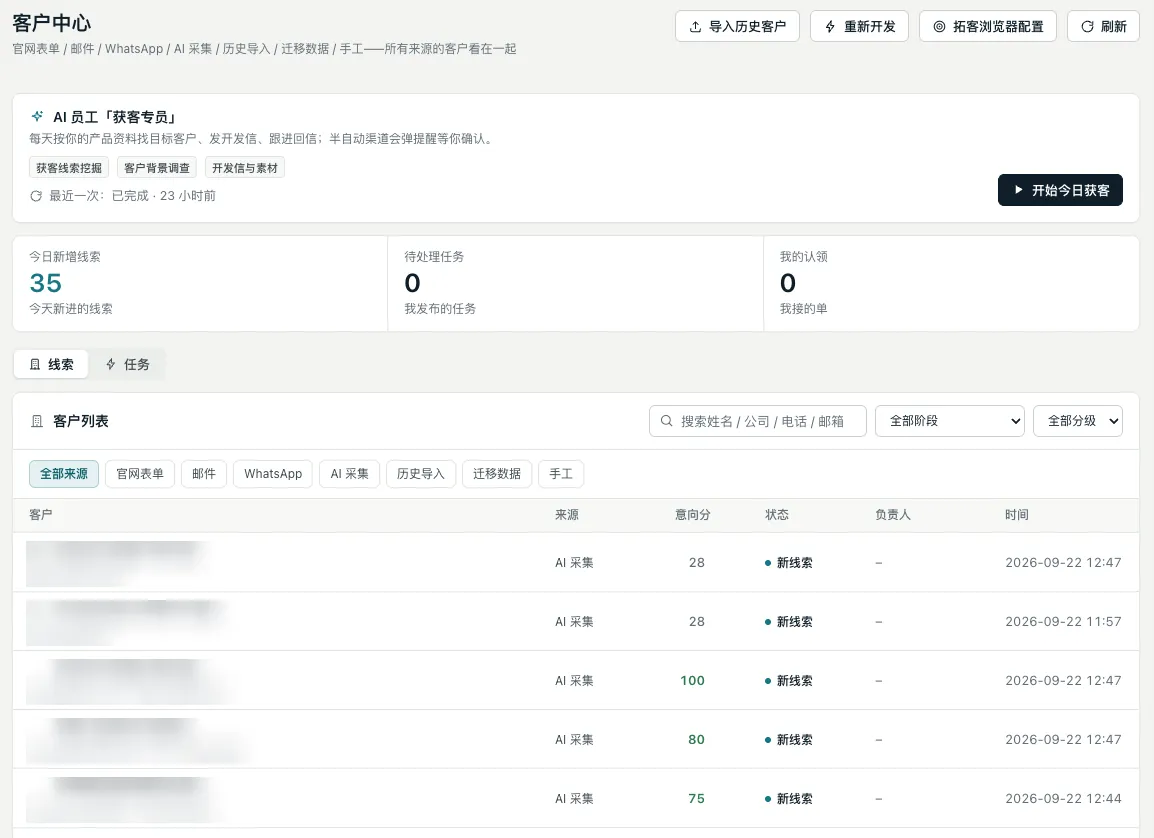Click the 获客线索挖掘 tag

pyautogui.click(x=69, y=168)
